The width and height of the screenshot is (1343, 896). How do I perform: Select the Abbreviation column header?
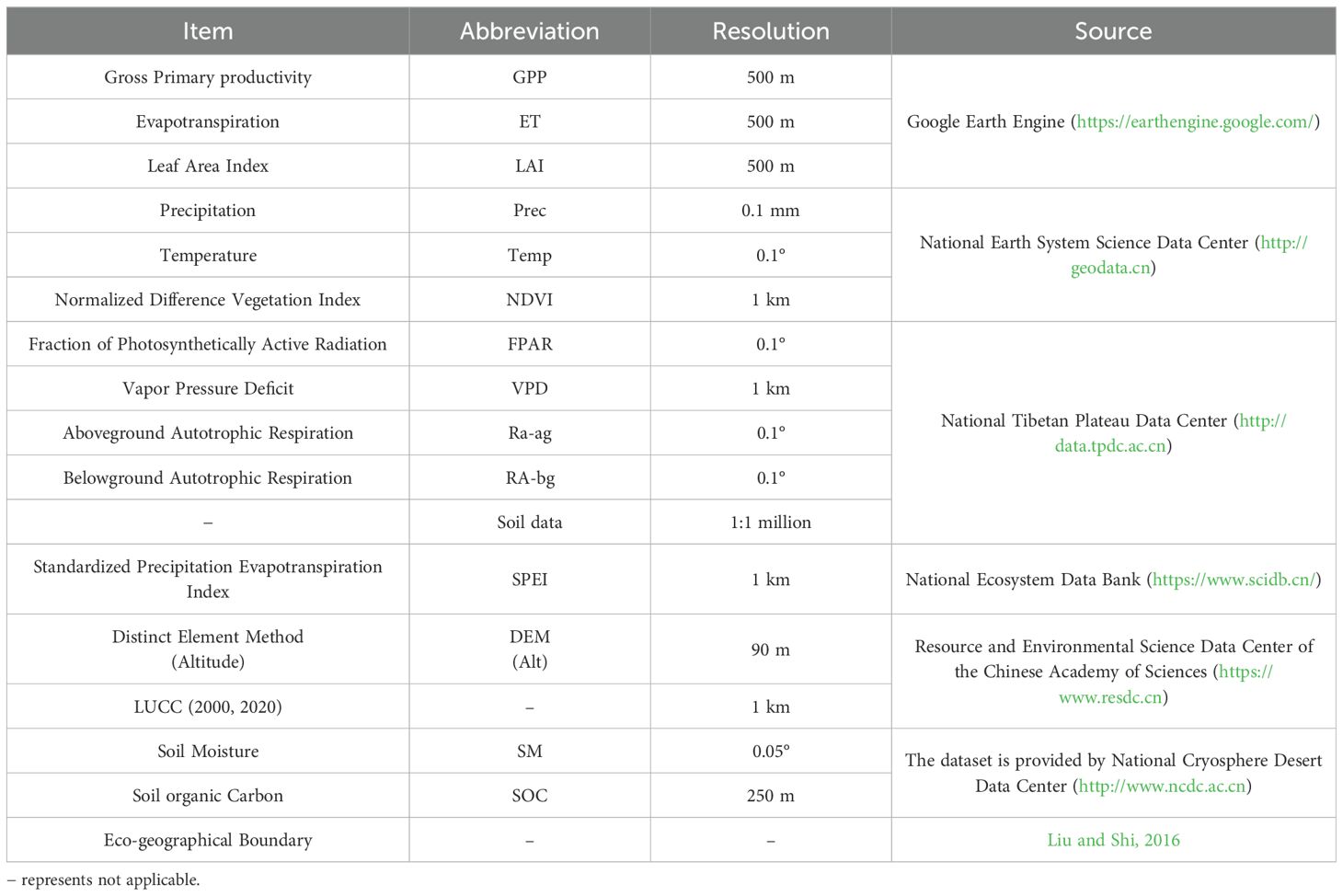[529, 31]
